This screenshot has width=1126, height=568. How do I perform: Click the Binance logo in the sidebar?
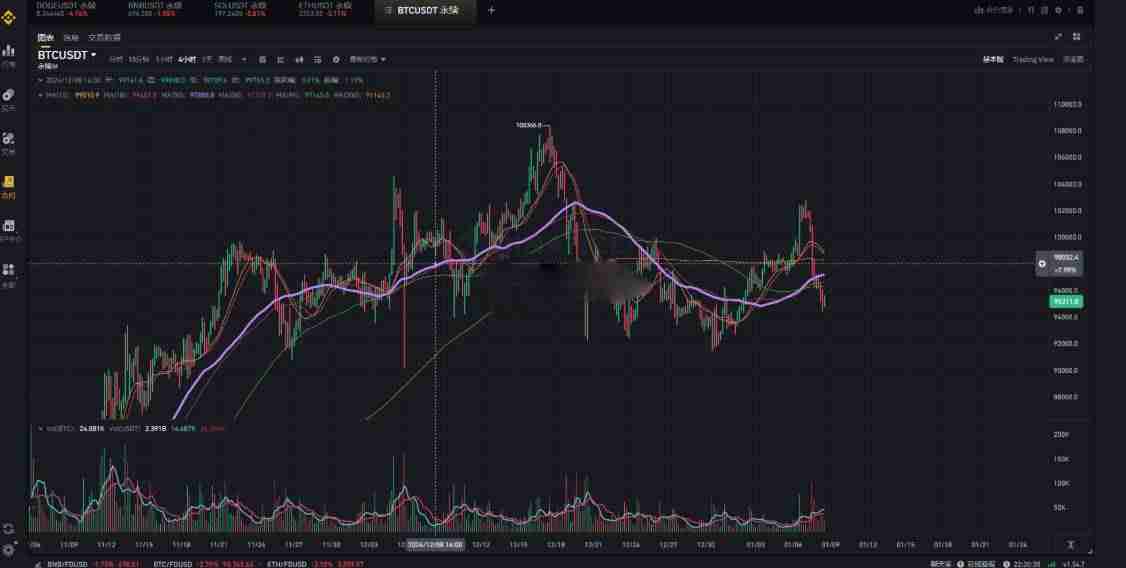[9, 15]
